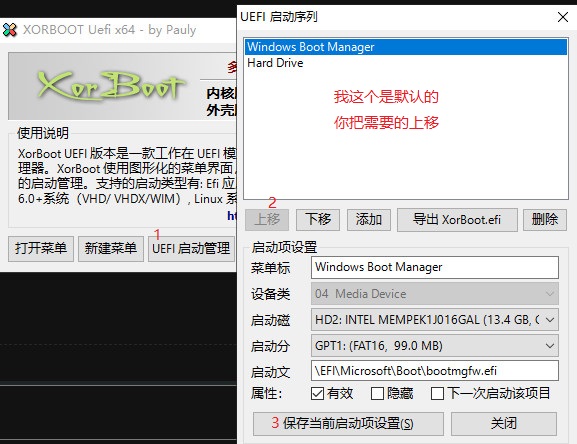
Task: Select Hard Drive entry in boot list
Action: (406, 63)
